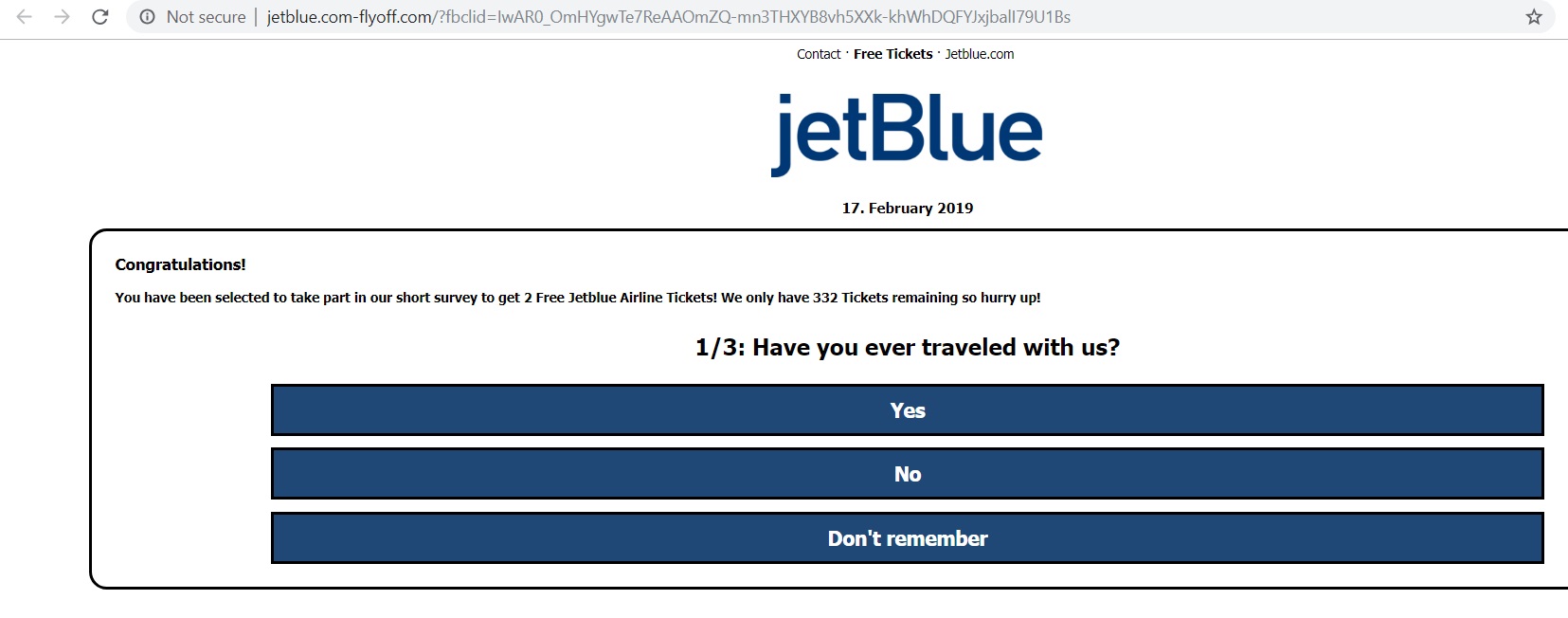
Task: Open the Free Tickets link
Action: [892, 54]
